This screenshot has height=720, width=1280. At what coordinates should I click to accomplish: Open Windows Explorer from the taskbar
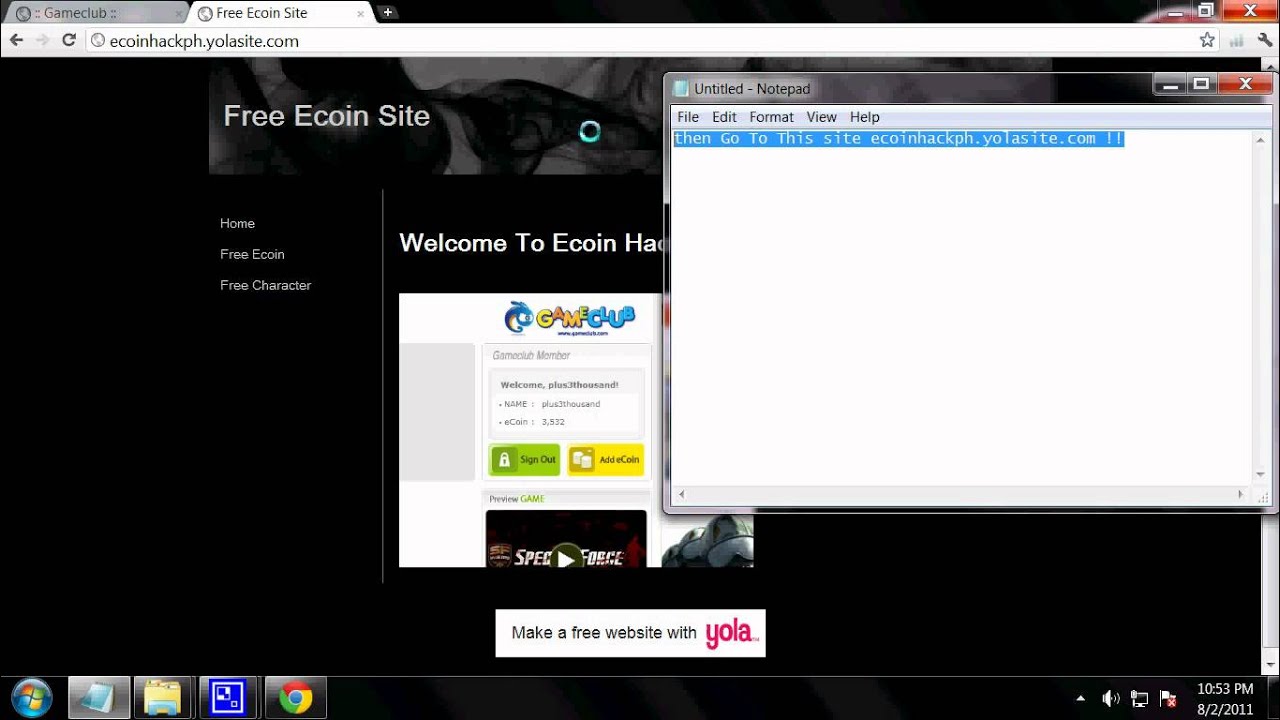162,696
